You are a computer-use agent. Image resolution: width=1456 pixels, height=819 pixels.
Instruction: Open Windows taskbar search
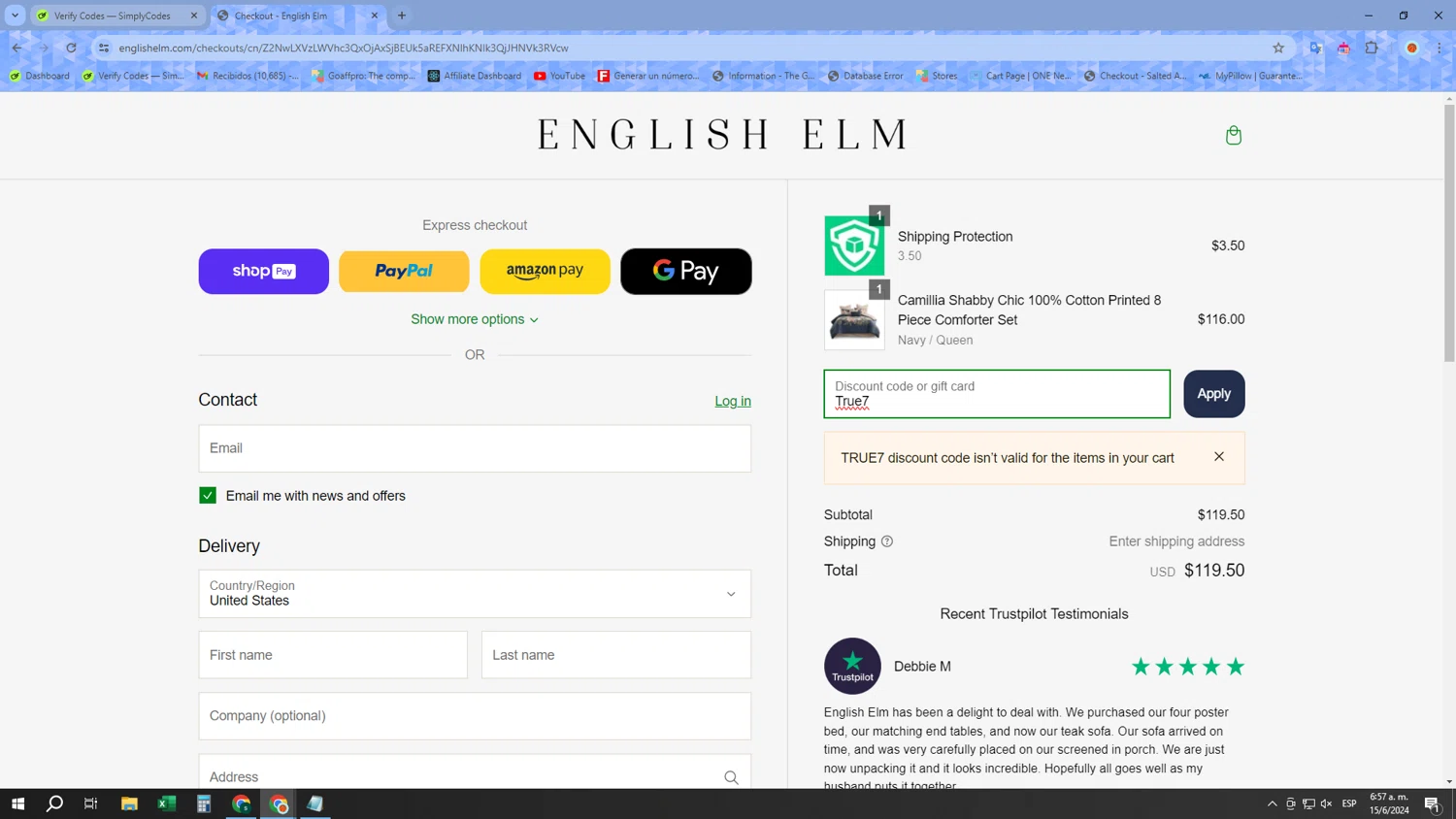point(54,803)
